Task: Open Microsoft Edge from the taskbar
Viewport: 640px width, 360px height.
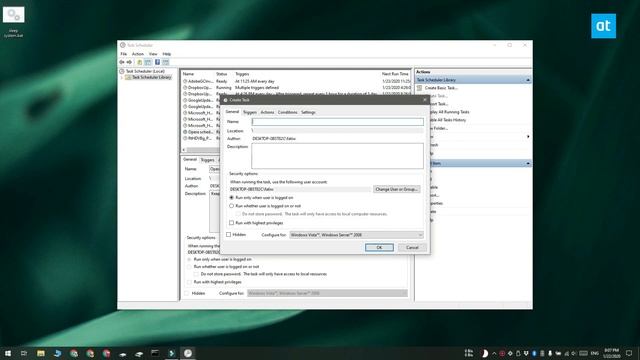Action: [x=57, y=353]
